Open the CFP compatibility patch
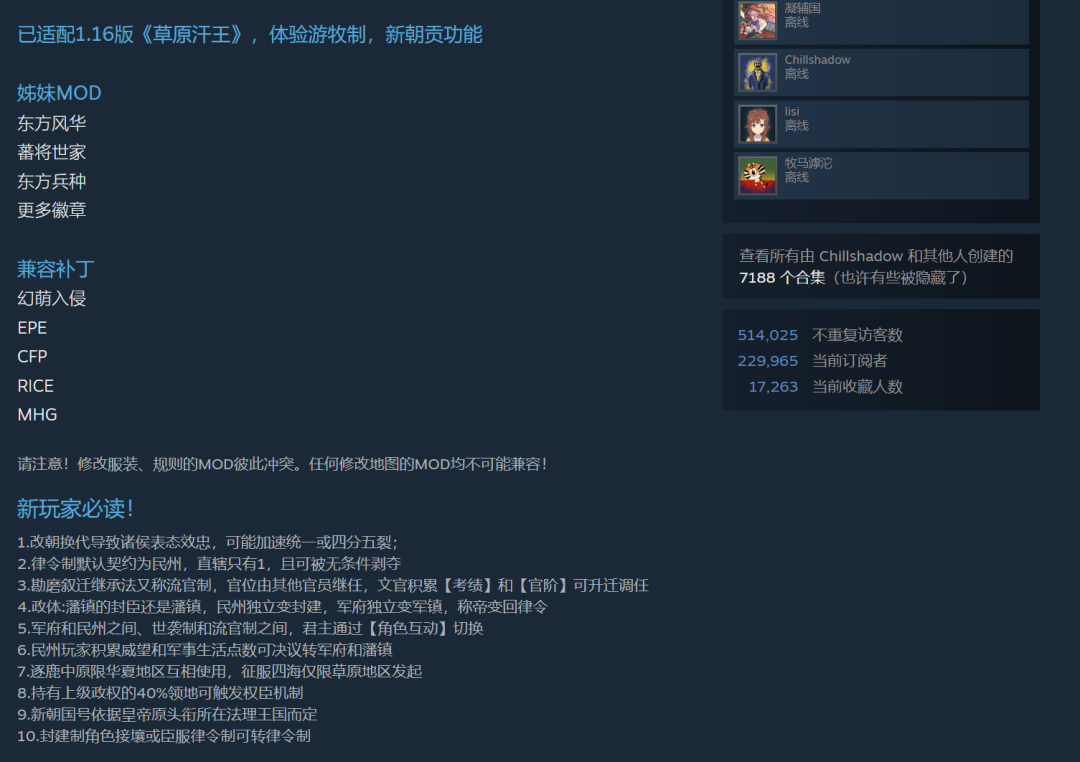Screen dimensions: 1080x762 [32, 357]
